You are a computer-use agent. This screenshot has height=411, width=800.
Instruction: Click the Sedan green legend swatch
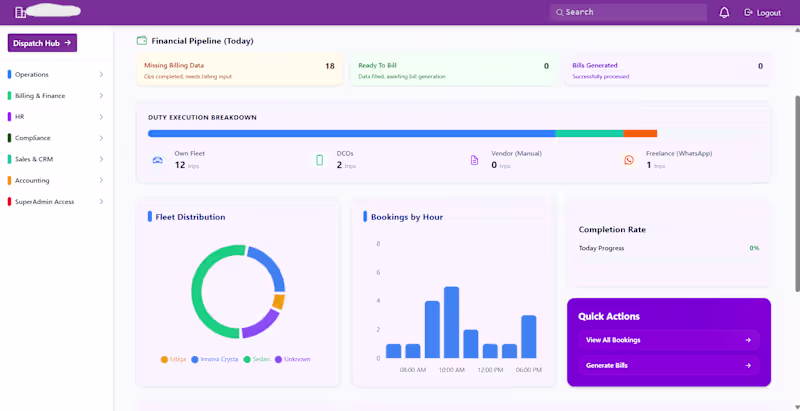247,359
